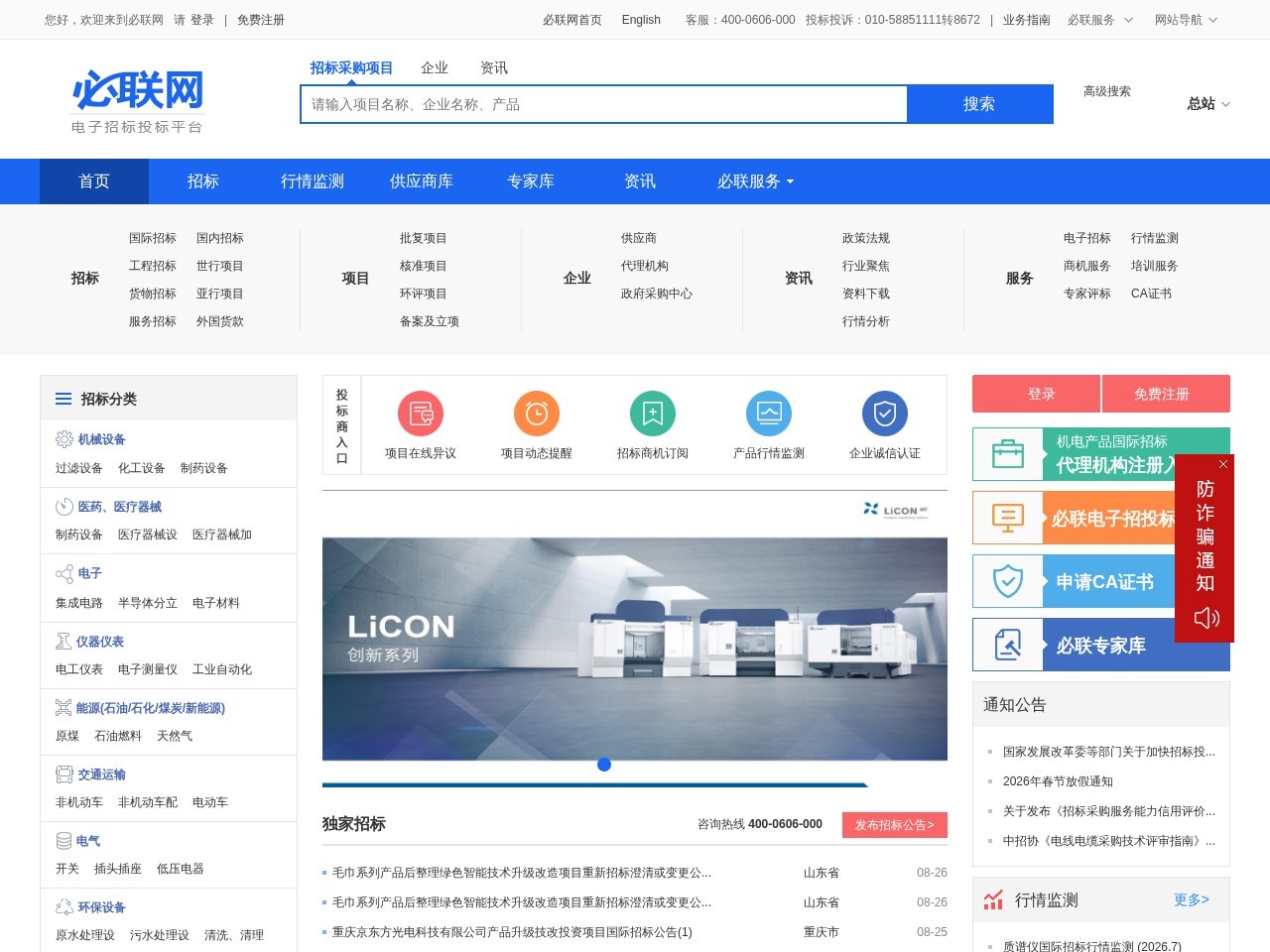The width and height of the screenshot is (1270, 952).
Task: Switch to the 资讯 search tab
Action: click(494, 68)
